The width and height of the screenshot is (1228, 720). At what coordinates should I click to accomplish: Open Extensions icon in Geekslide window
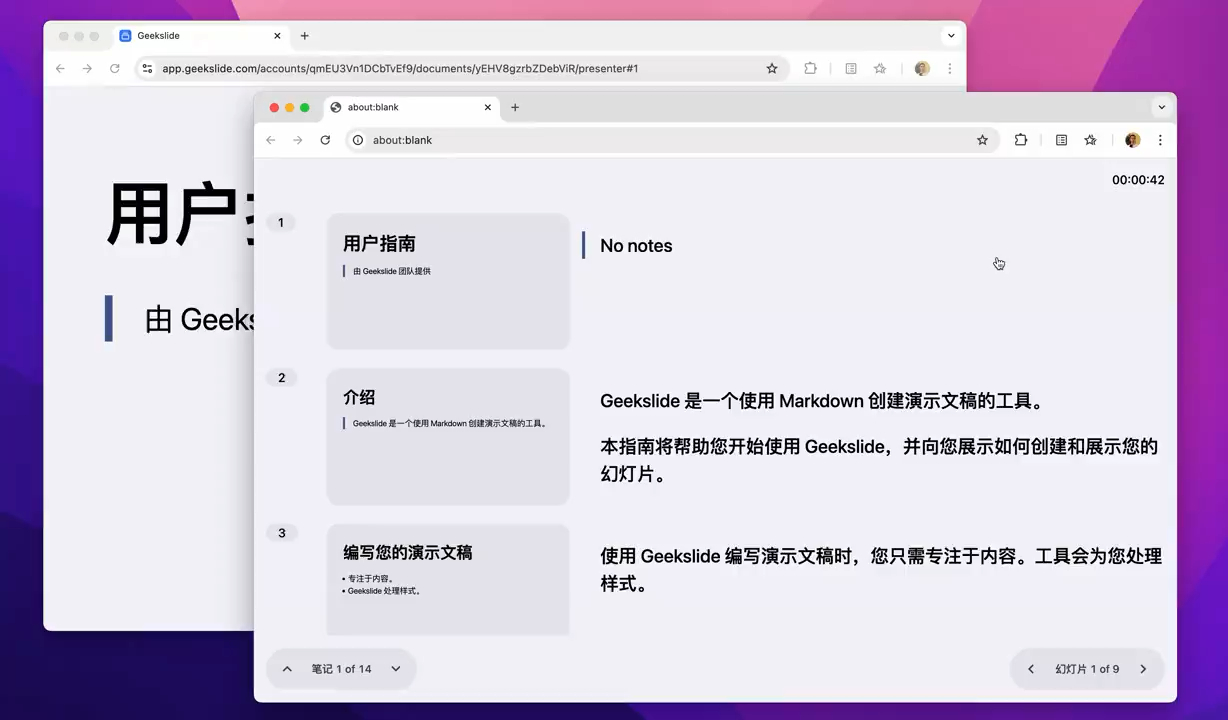pos(811,69)
